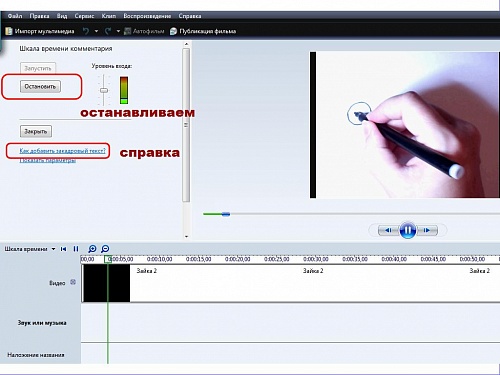The width and height of the screenshot is (500, 375).
Task: Click the Import Media toolbar icon
Action: pyautogui.click(x=9, y=31)
